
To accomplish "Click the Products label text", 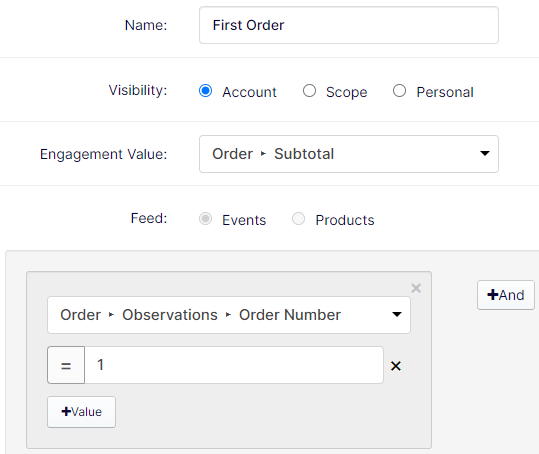I will (x=345, y=220).
